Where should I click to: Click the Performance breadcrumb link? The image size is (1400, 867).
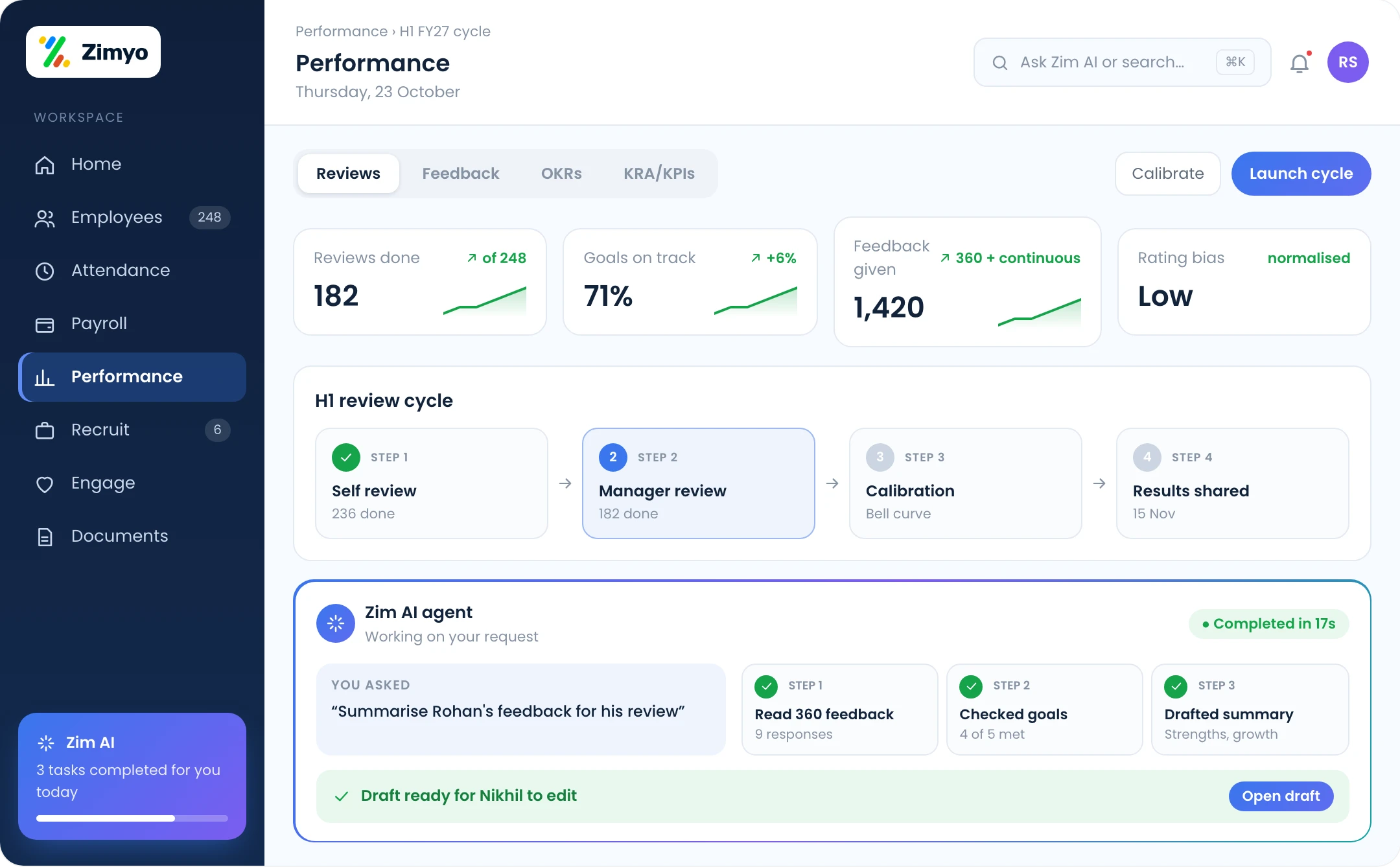click(x=342, y=31)
